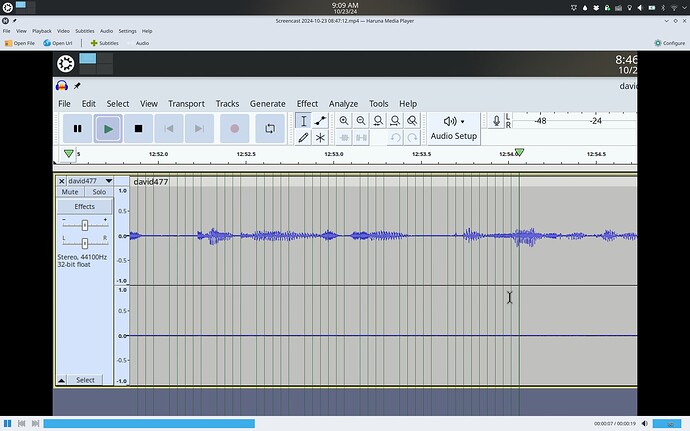This screenshot has height=431, width=690.
Task: Click Audacity's Zoom Out magnifier
Action: click(361, 121)
